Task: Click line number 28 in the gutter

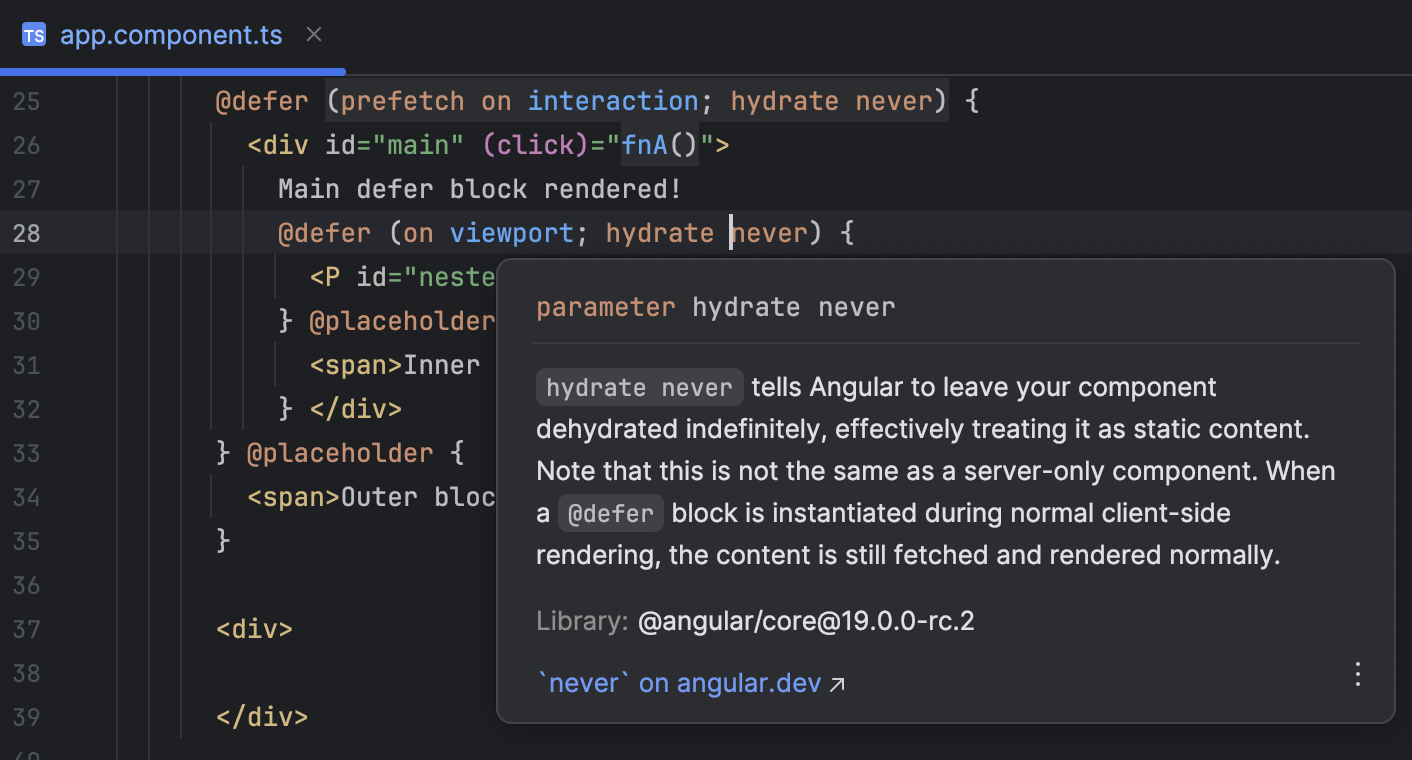Action: pos(27,232)
